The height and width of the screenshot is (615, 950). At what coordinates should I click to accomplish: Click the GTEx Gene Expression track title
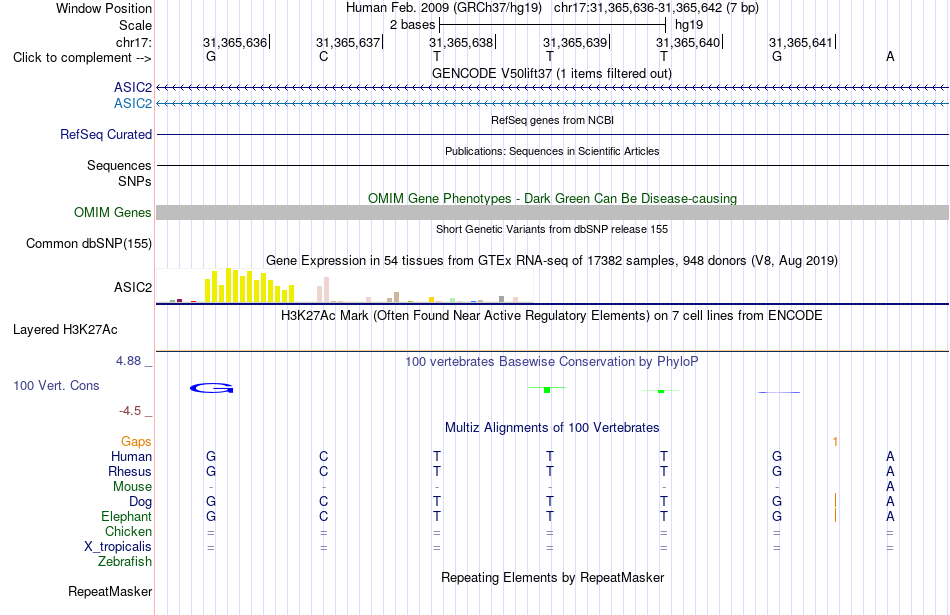click(x=552, y=261)
